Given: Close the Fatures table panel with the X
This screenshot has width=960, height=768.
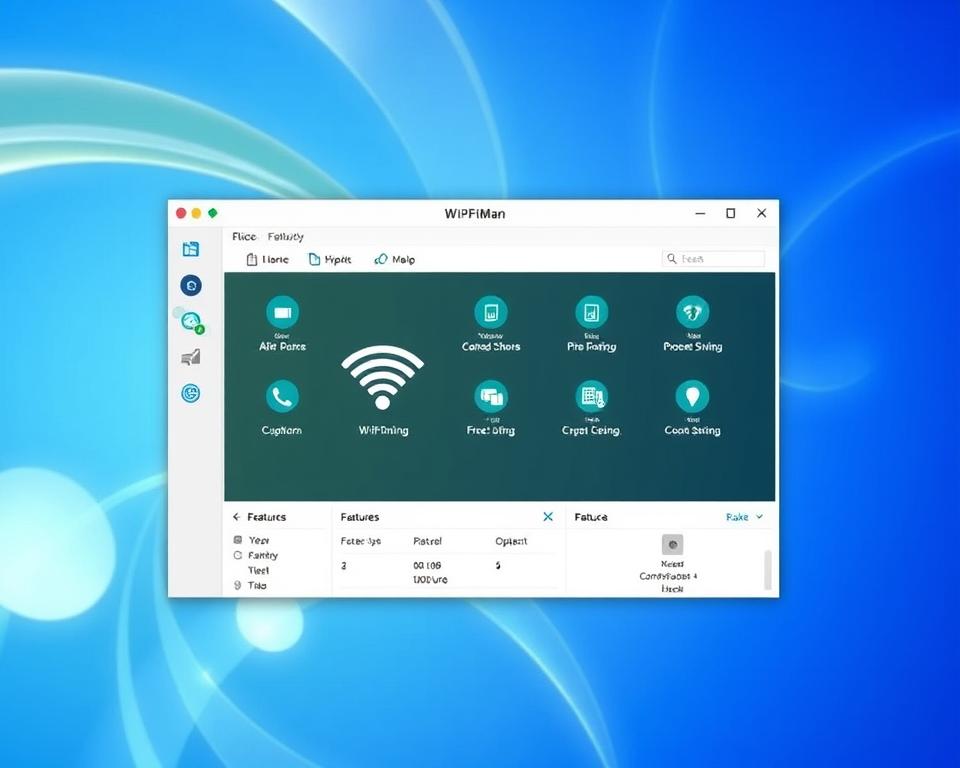Looking at the screenshot, I should [x=548, y=517].
